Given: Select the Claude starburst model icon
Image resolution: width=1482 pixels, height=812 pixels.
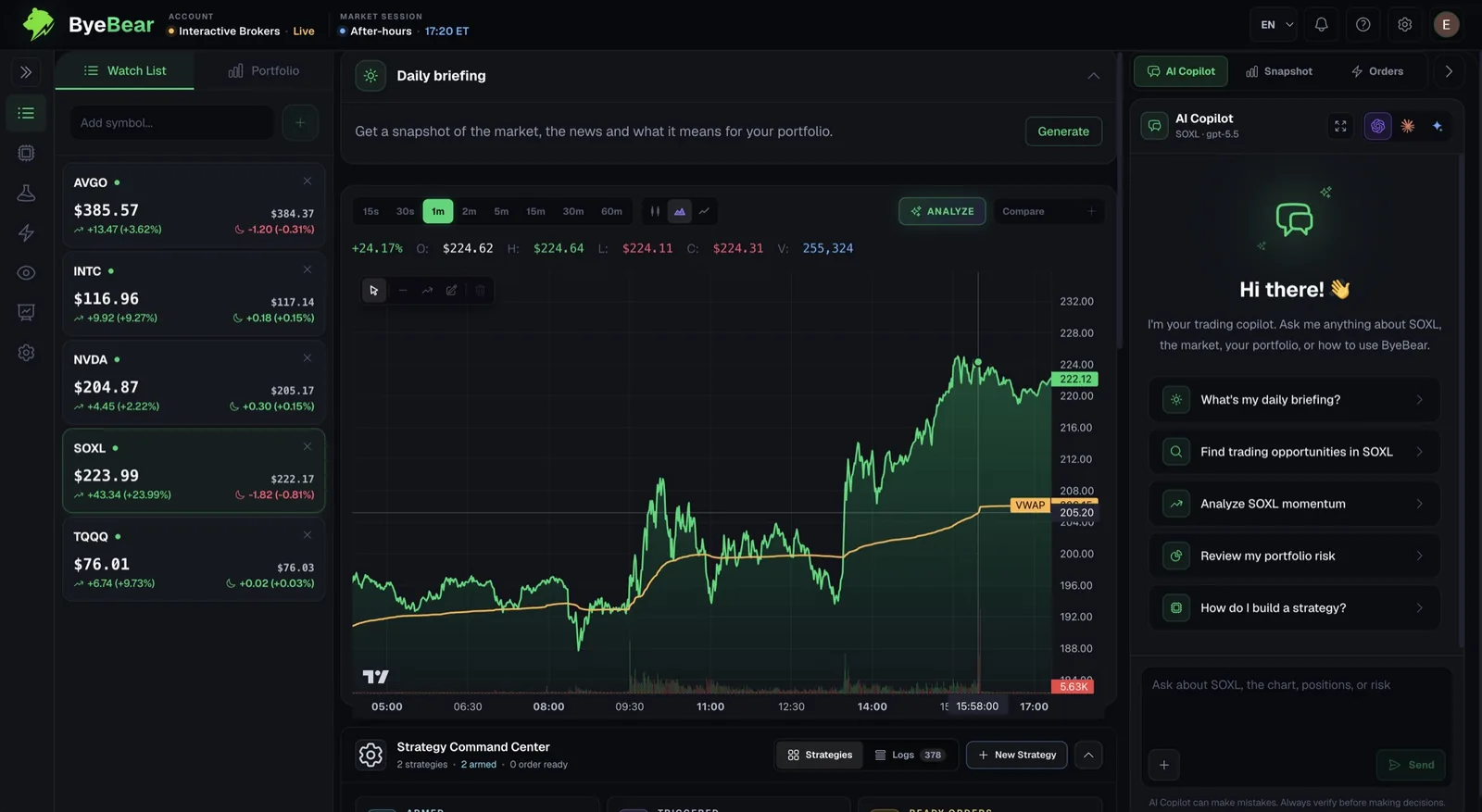Looking at the screenshot, I should [x=1408, y=126].
